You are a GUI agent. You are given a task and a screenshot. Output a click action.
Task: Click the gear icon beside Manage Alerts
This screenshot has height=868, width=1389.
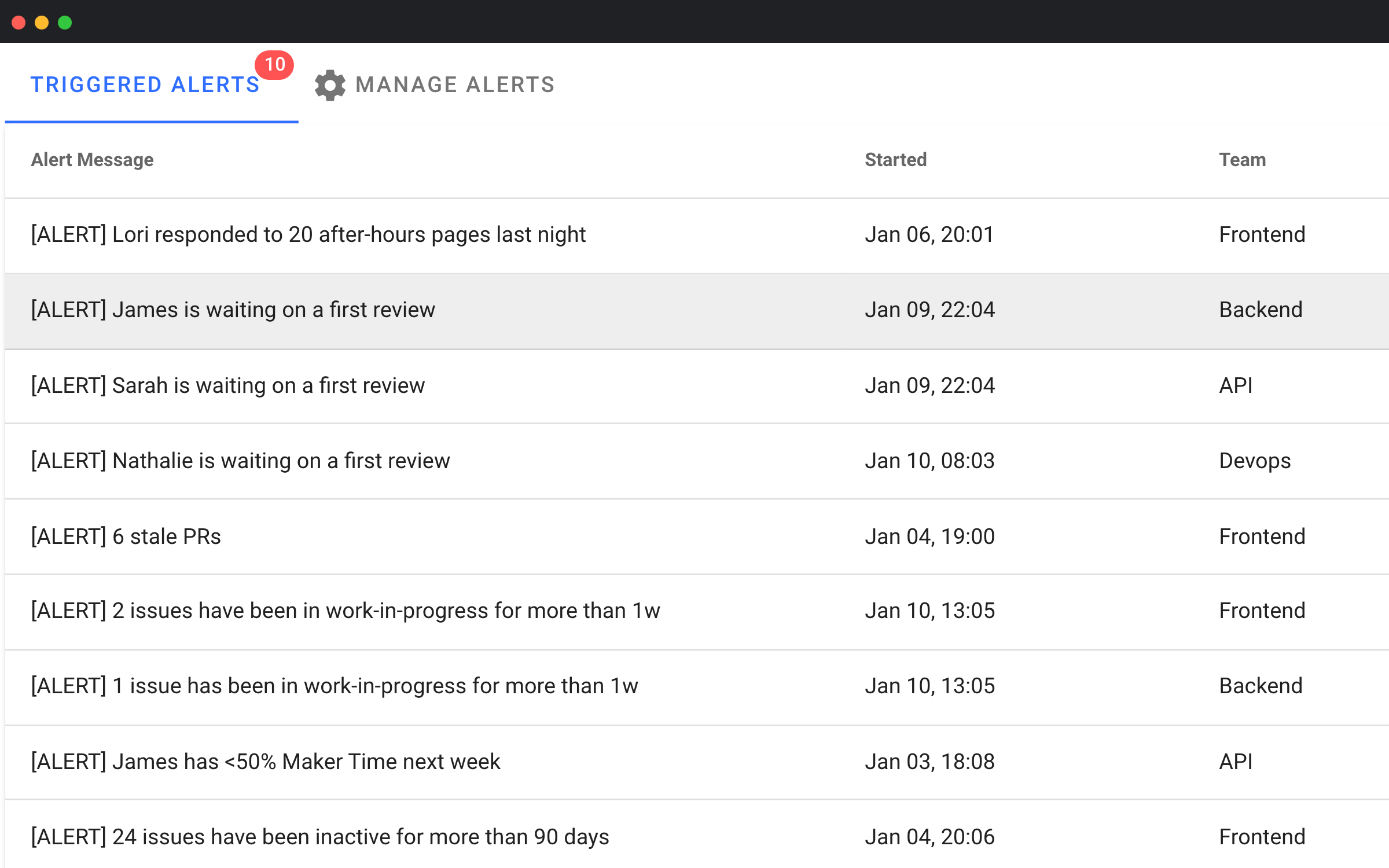coord(330,85)
